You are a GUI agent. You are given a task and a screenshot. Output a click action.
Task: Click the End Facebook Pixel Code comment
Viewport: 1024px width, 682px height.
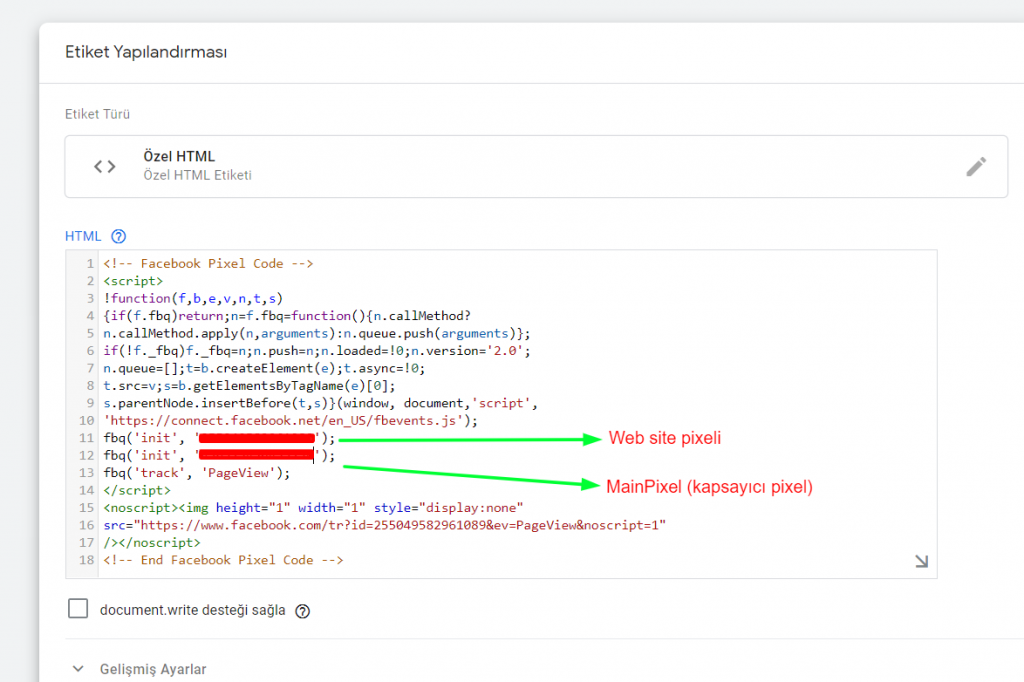click(223, 560)
